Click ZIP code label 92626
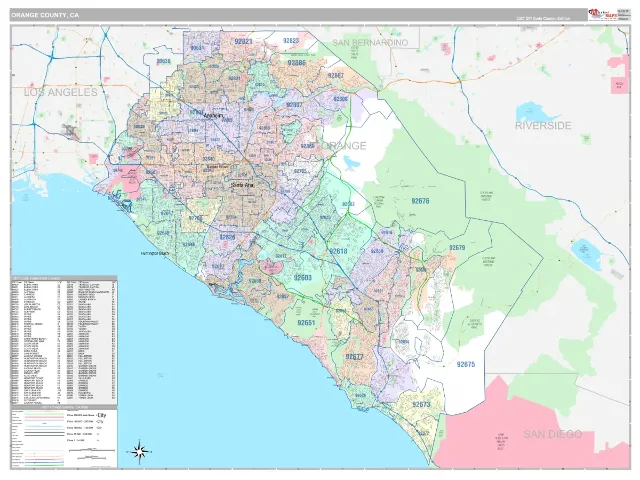 tap(227, 237)
